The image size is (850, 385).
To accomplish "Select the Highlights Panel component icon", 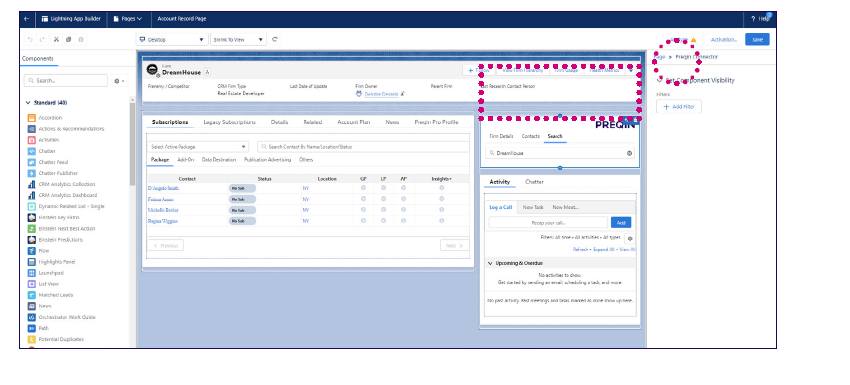I will (x=31, y=262).
